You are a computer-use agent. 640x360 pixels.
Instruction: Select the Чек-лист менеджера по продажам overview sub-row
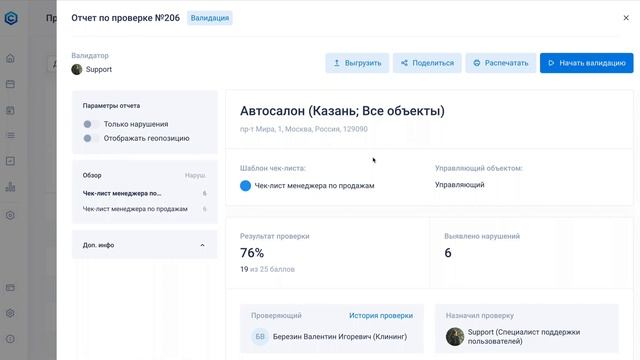coord(144,209)
